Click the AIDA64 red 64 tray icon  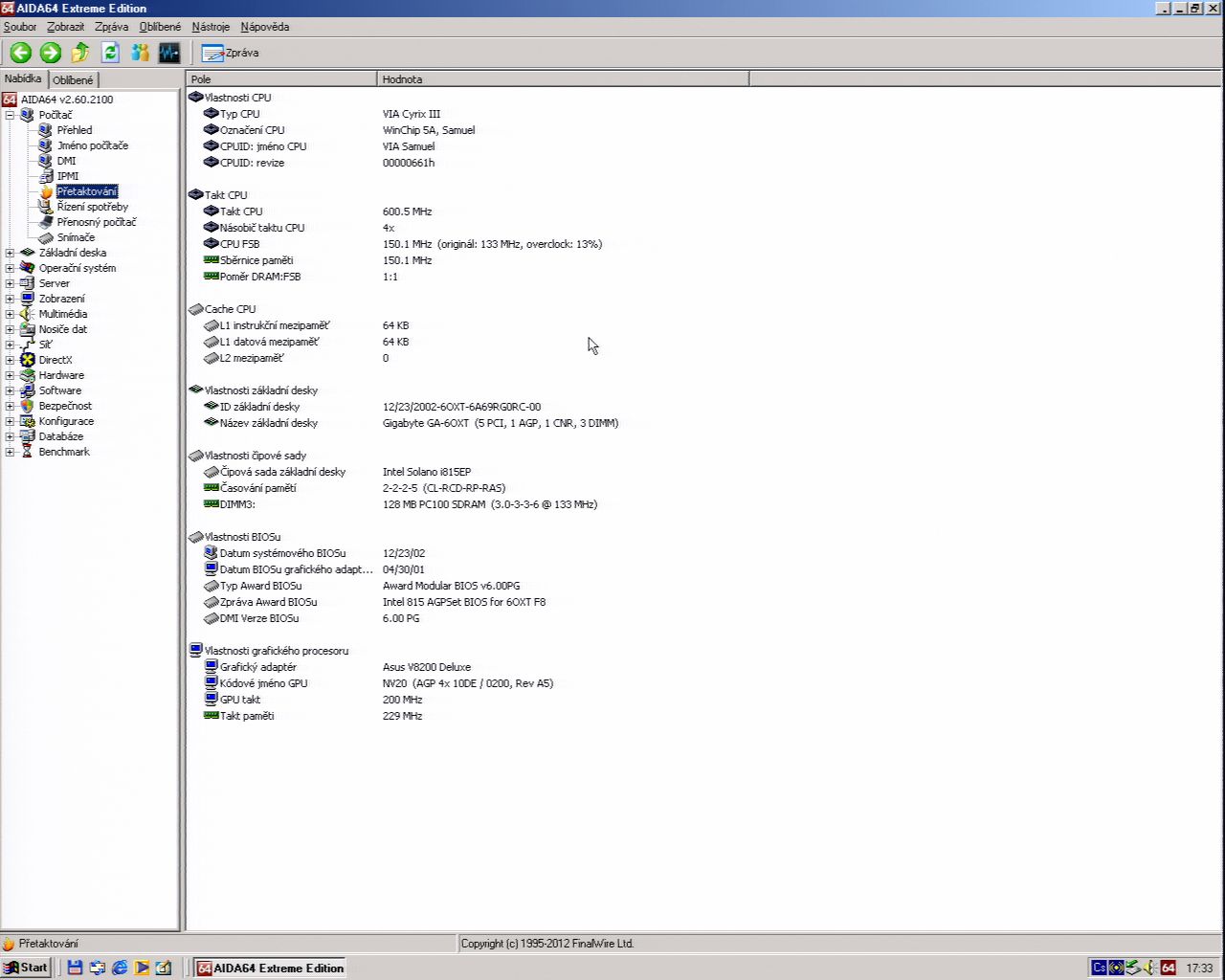click(1168, 968)
